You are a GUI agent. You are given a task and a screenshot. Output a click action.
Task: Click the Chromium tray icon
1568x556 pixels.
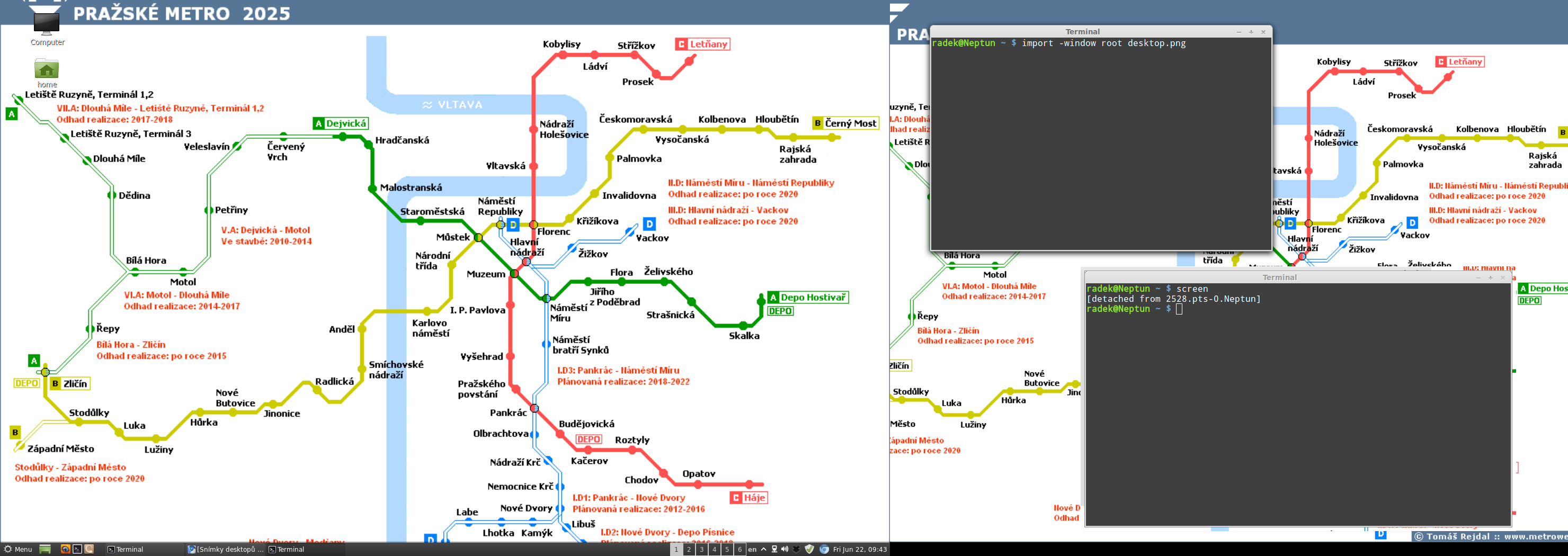[x=824, y=549]
